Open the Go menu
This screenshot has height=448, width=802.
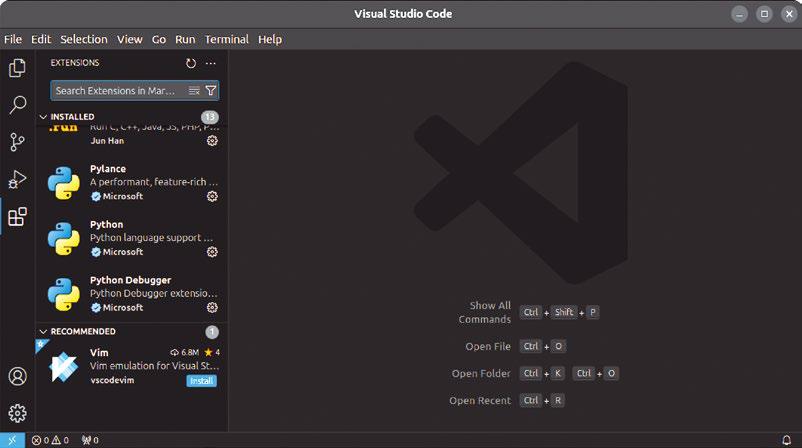click(x=159, y=39)
